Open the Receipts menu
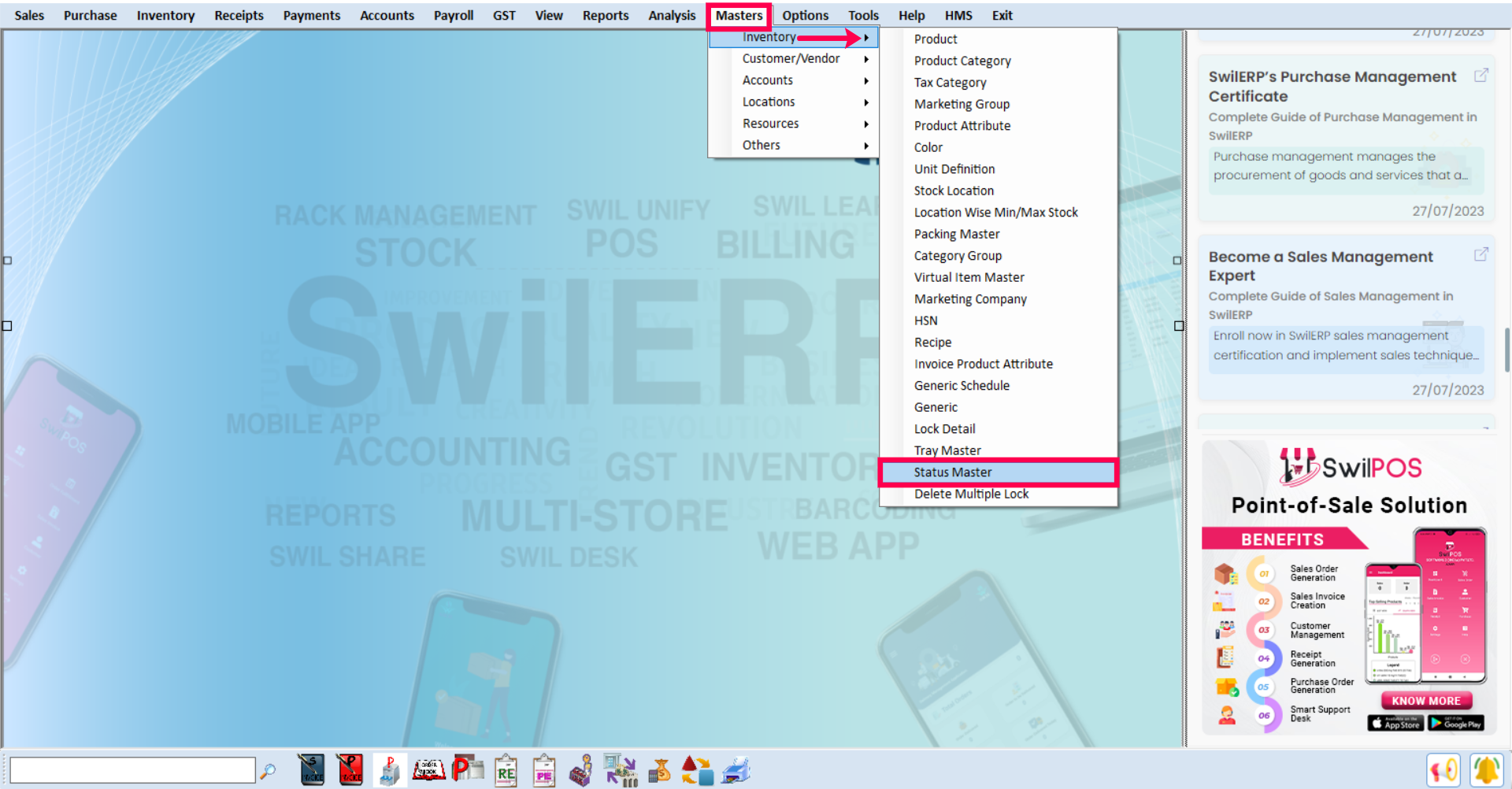The height and width of the screenshot is (789, 1512). tap(239, 16)
